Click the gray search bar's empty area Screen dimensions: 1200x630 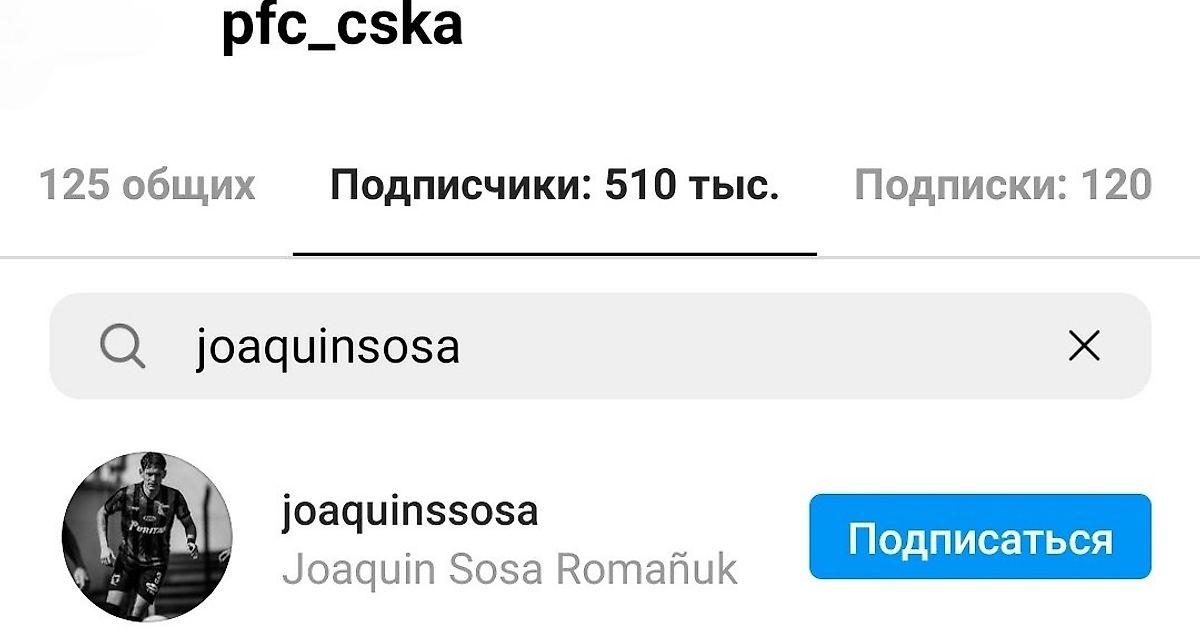(x=760, y=346)
